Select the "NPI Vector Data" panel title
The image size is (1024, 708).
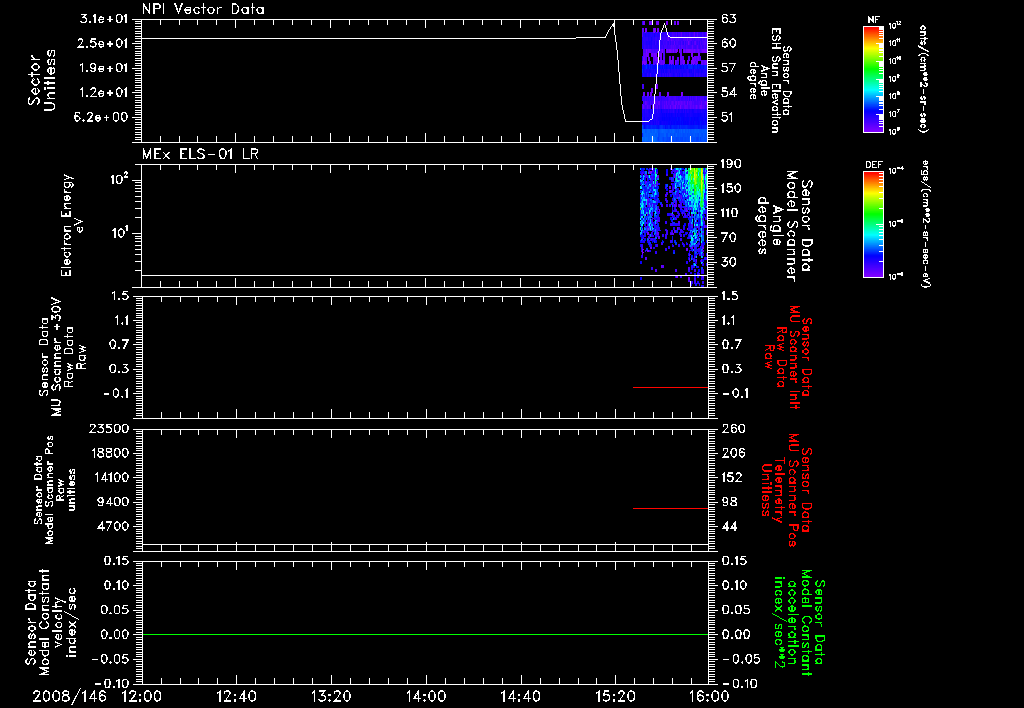203,9
